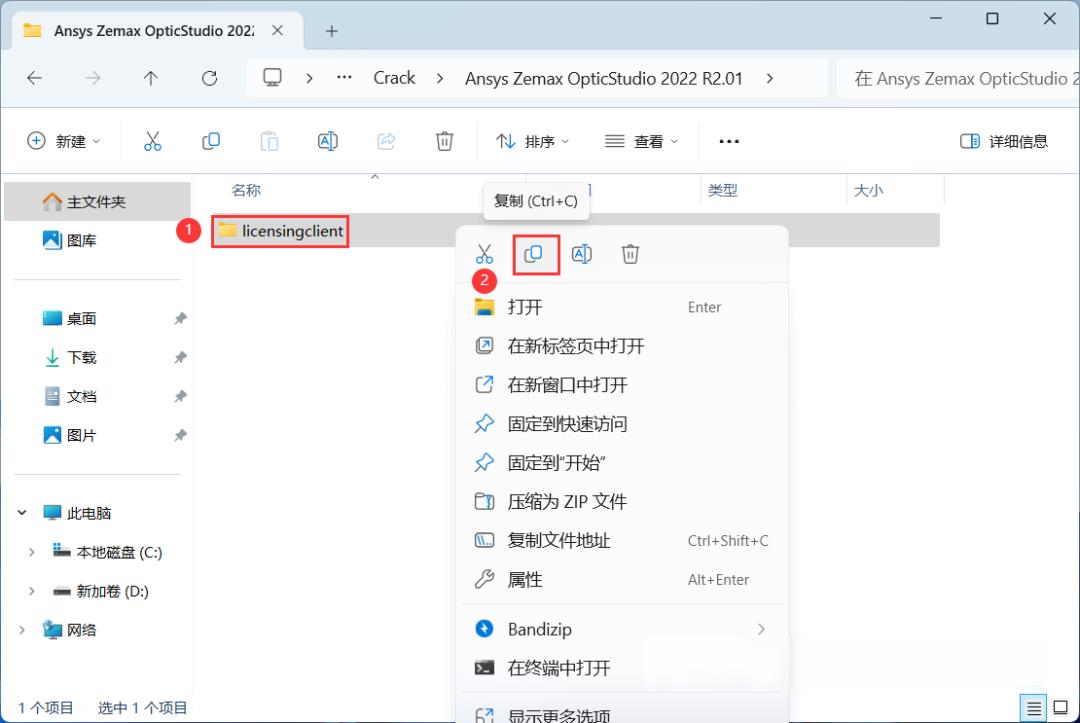Expand the chevron after Ansys Zemax OpticStudio 2022 R2.01

point(769,78)
